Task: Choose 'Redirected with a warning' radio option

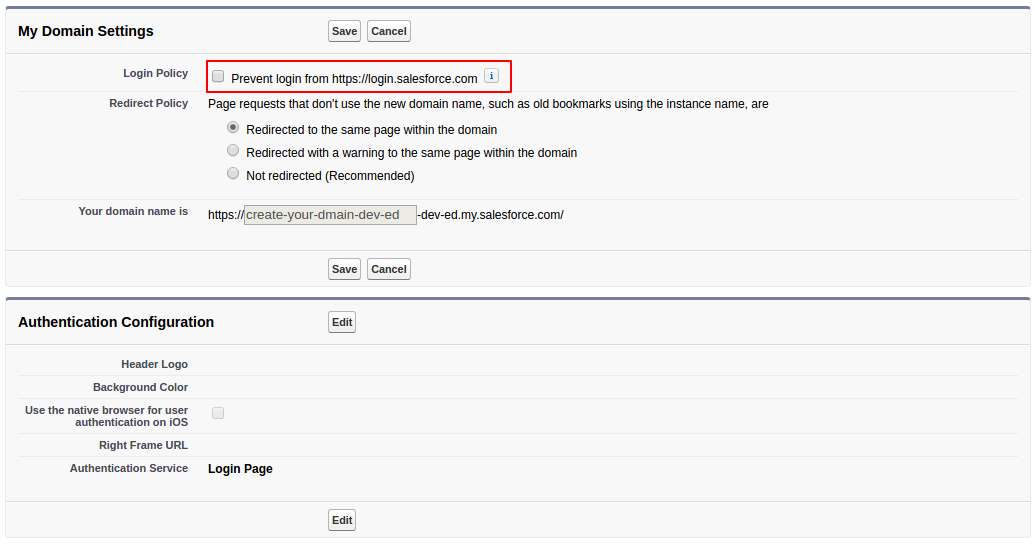Action: coord(233,151)
